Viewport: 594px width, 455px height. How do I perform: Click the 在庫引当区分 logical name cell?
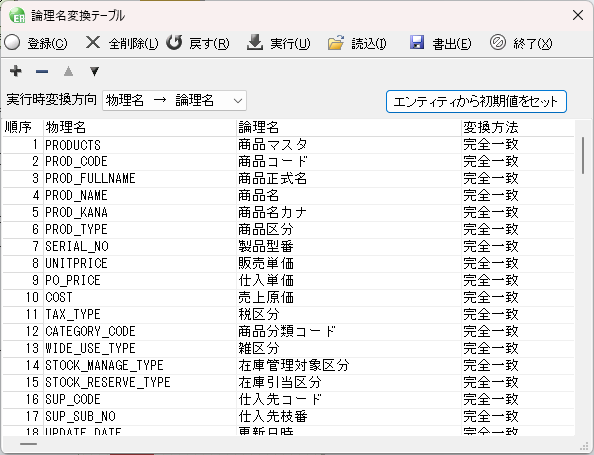[349, 383]
